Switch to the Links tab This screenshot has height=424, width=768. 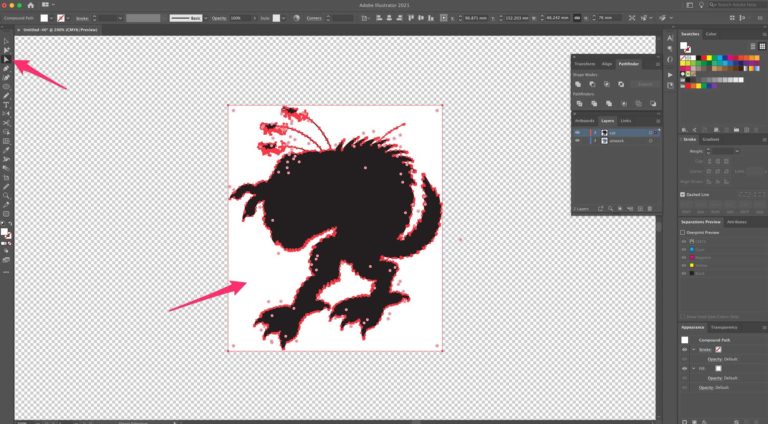pos(626,120)
